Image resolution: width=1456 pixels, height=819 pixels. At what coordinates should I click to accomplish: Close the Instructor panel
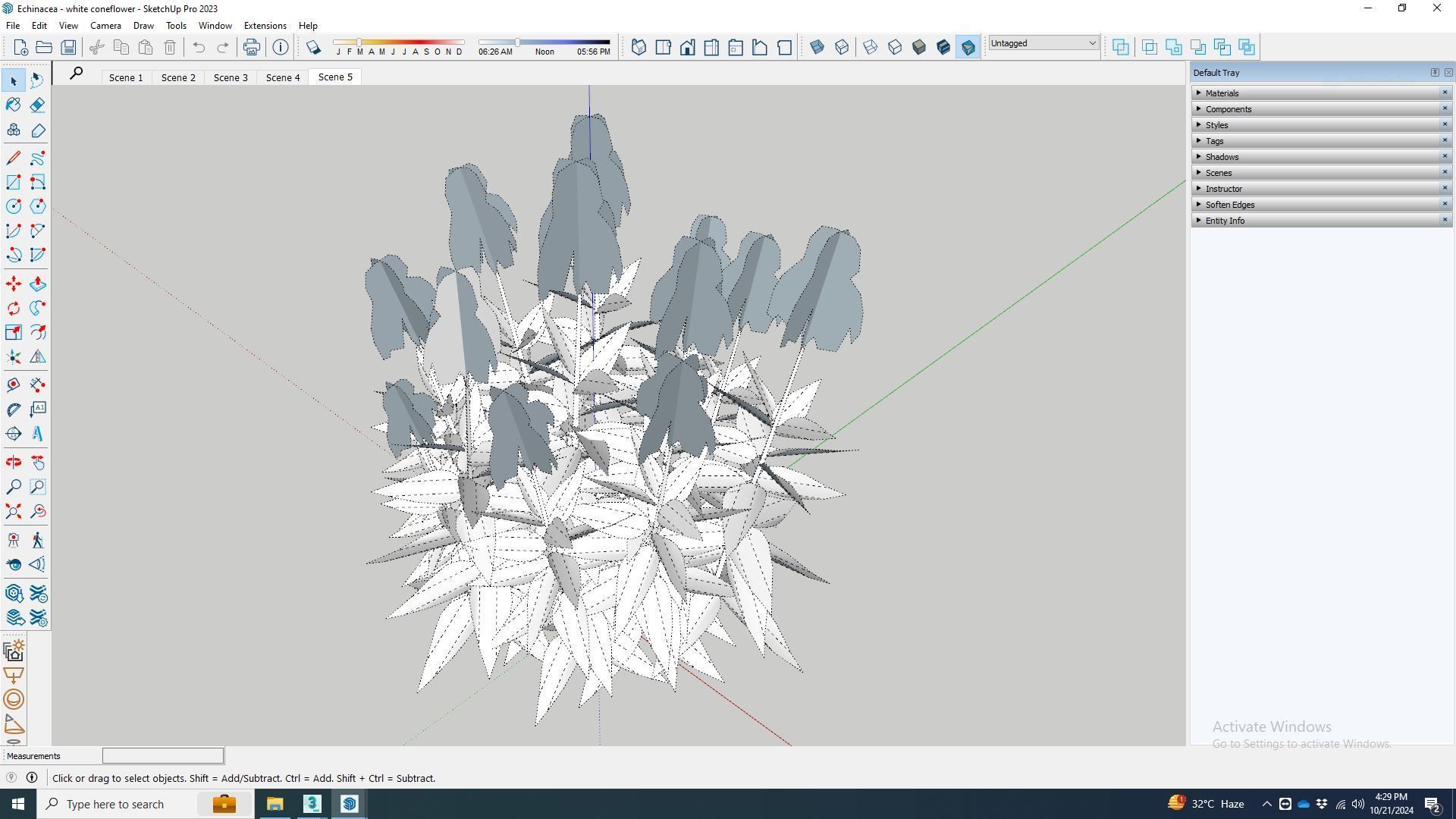pyautogui.click(x=1445, y=188)
